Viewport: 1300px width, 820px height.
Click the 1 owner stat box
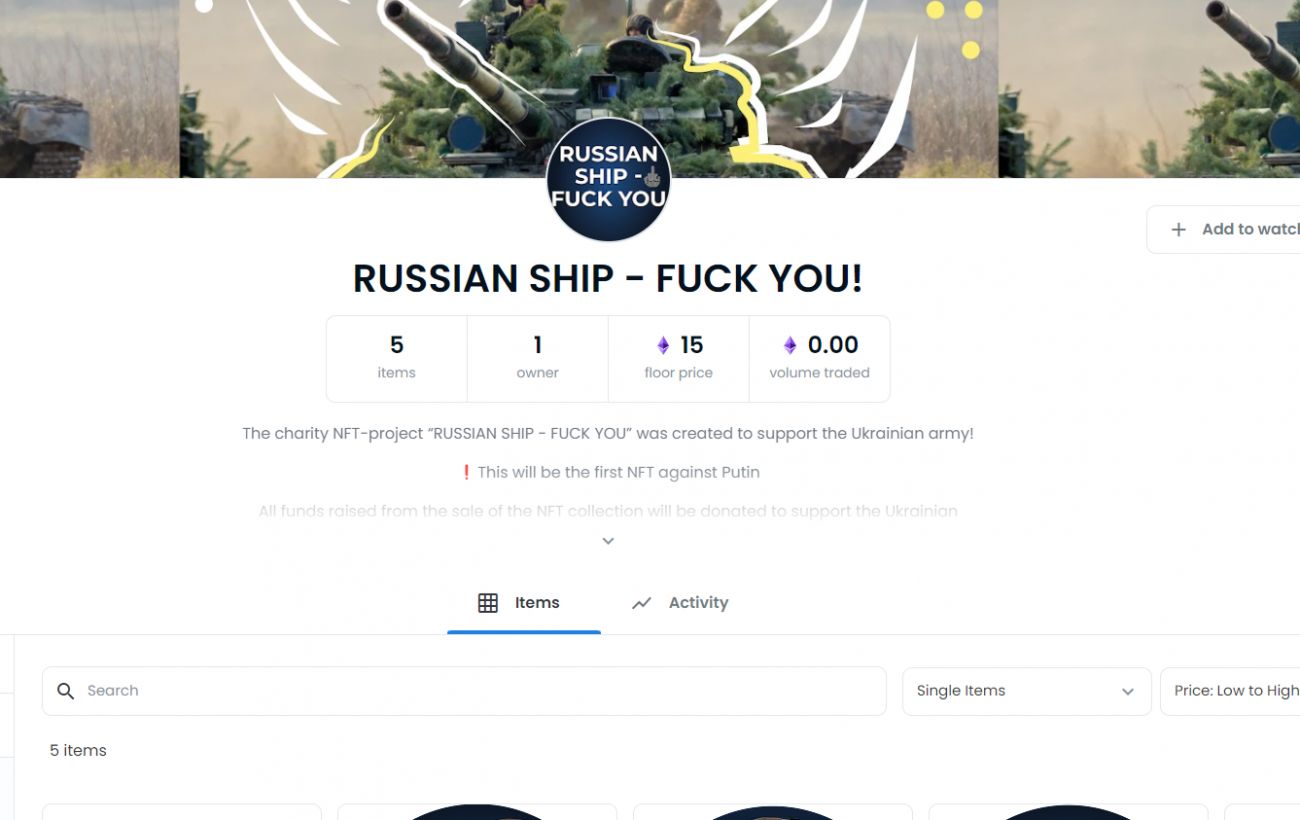pyautogui.click(x=538, y=359)
